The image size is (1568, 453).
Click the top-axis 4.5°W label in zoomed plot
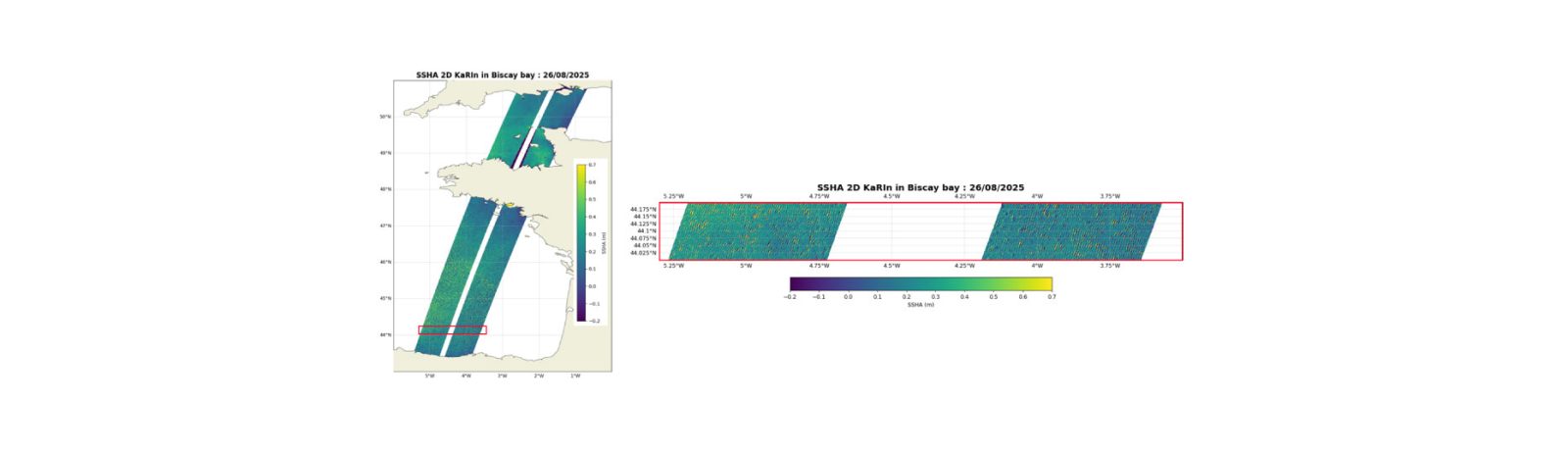click(891, 196)
